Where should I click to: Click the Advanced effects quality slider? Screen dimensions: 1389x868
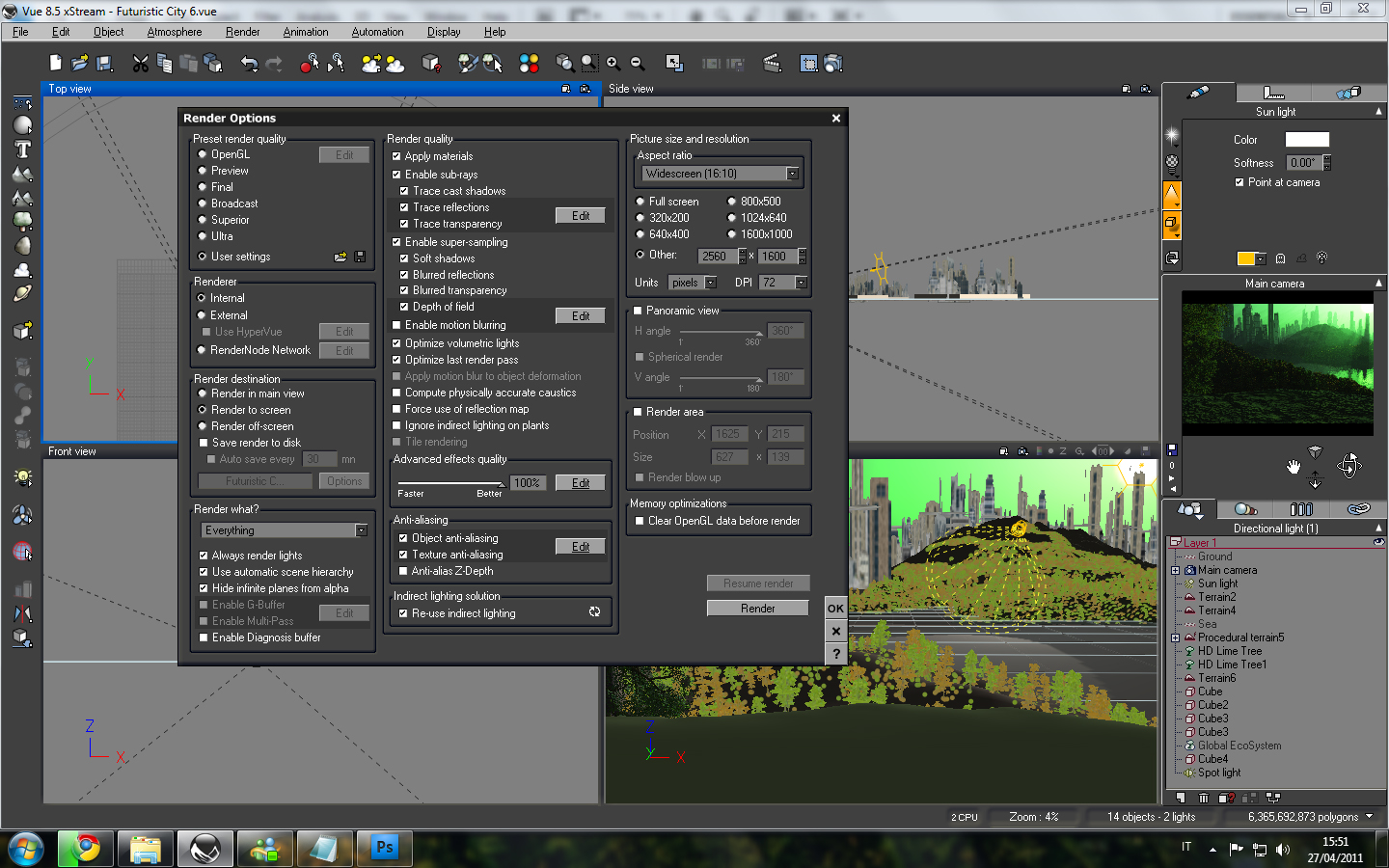(x=451, y=483)
